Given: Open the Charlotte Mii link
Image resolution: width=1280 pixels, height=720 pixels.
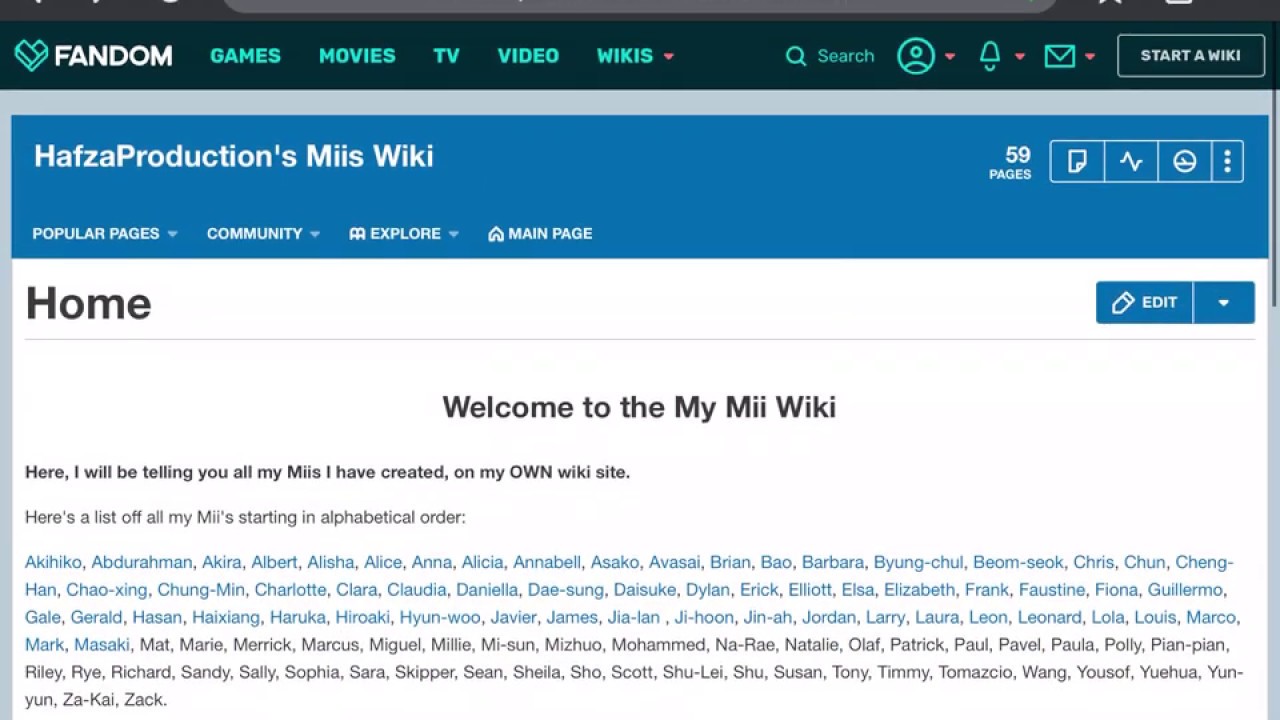Looking at the screenshot, I should click(x=290, y=590).
